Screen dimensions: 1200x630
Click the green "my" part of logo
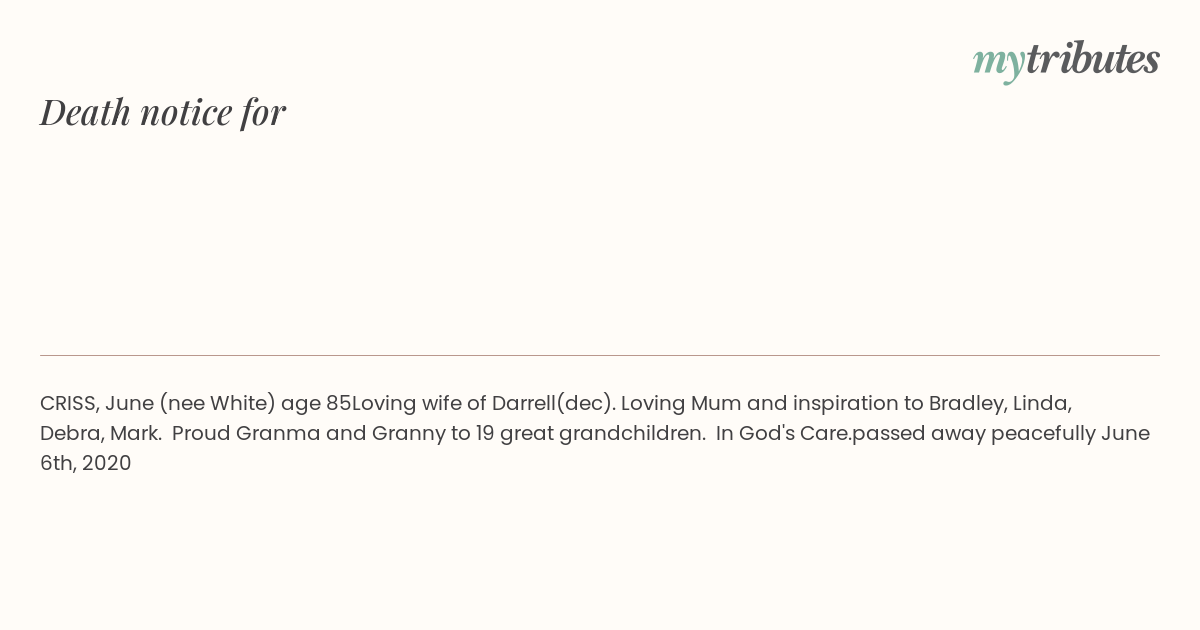coord(998,61)
